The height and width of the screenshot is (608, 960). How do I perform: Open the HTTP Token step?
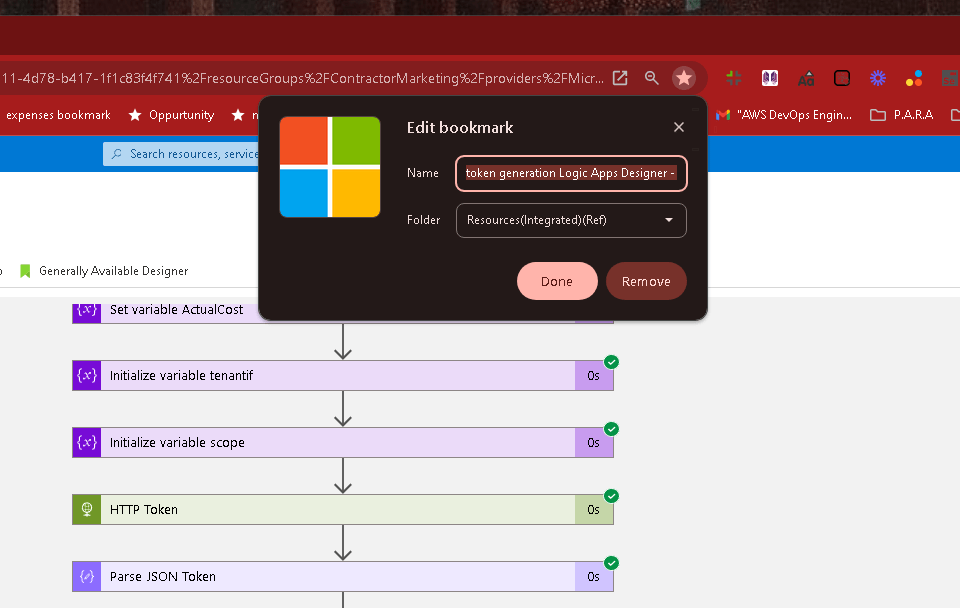tap(343, 509)
